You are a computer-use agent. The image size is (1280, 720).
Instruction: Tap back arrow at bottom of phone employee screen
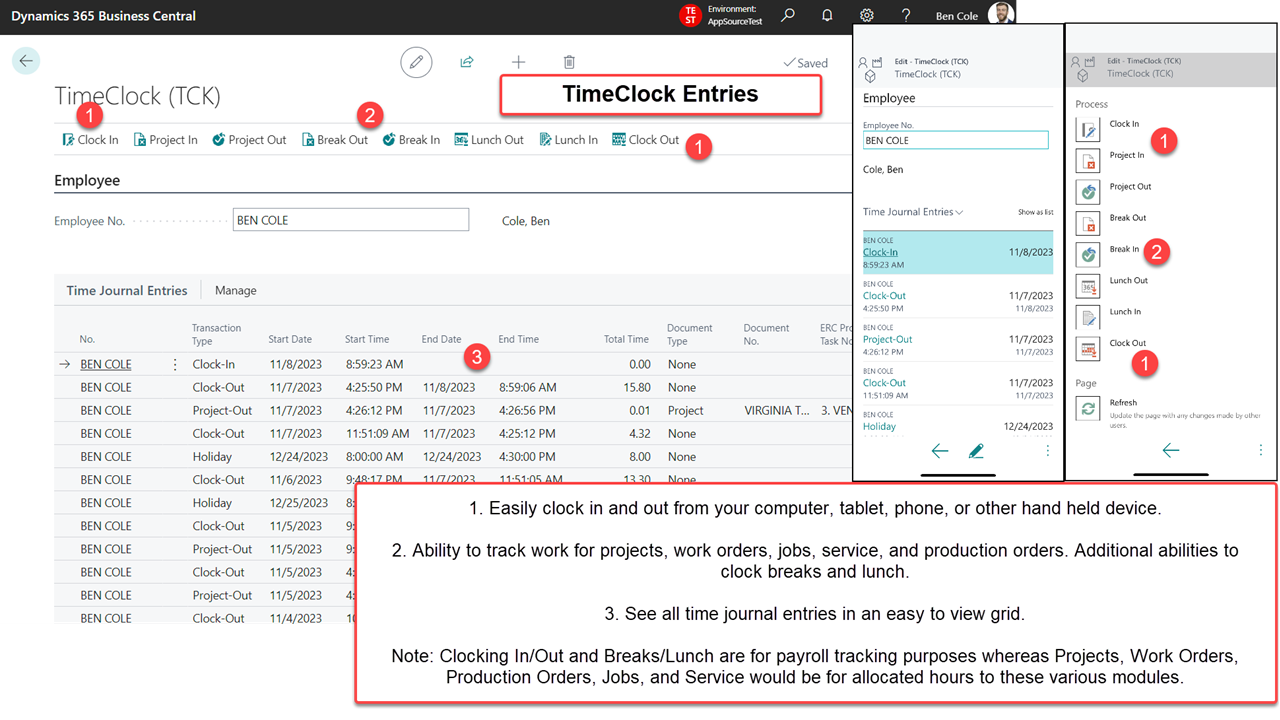point(940,451)
